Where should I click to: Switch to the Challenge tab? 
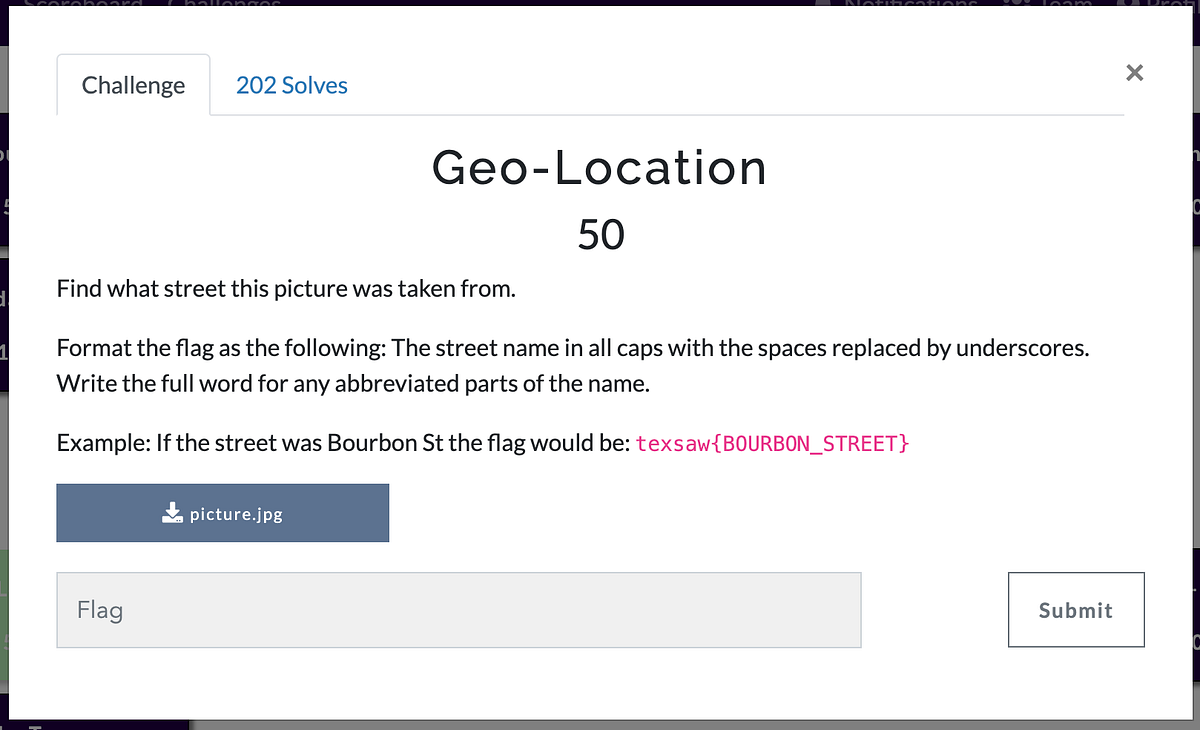pyautogui.click(x=133, y=85)
